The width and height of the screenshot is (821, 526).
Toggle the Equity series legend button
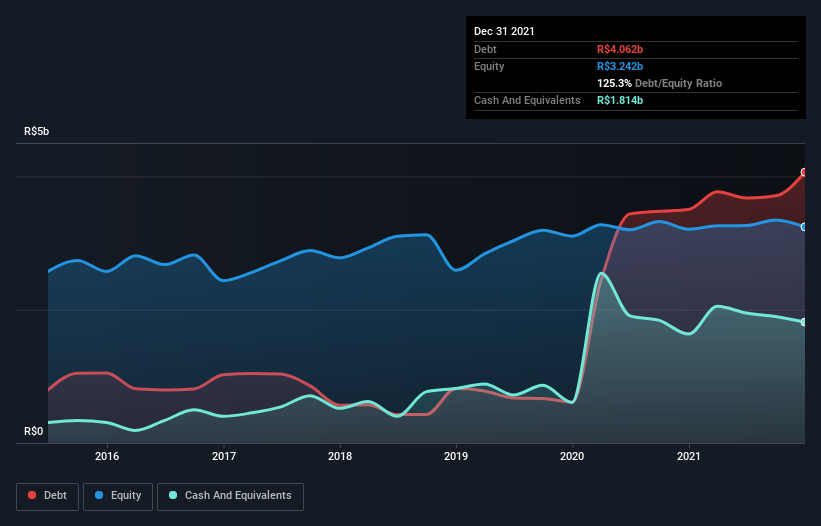(x=118, y=496)
